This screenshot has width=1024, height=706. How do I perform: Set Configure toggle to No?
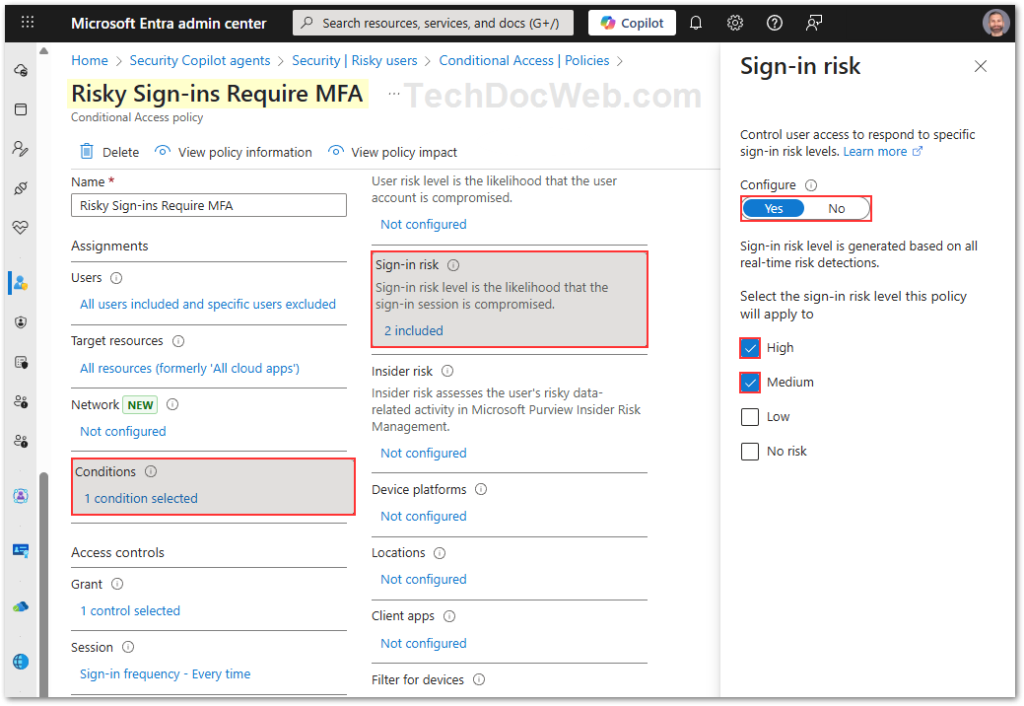pyautogui.click(x=836, y=209)
